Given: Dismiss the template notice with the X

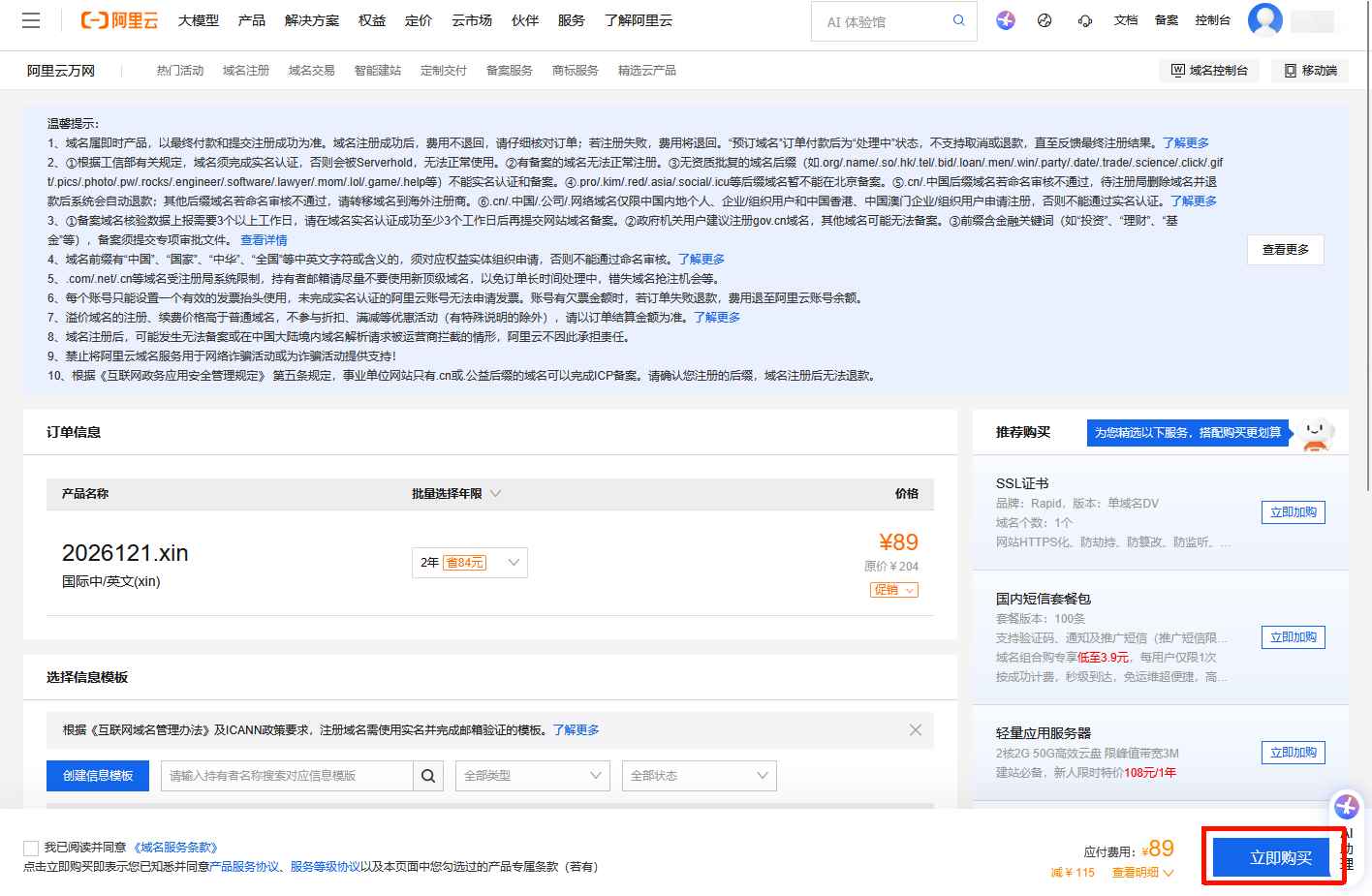Looking at the screenshot, I should (x=915, y=729).
